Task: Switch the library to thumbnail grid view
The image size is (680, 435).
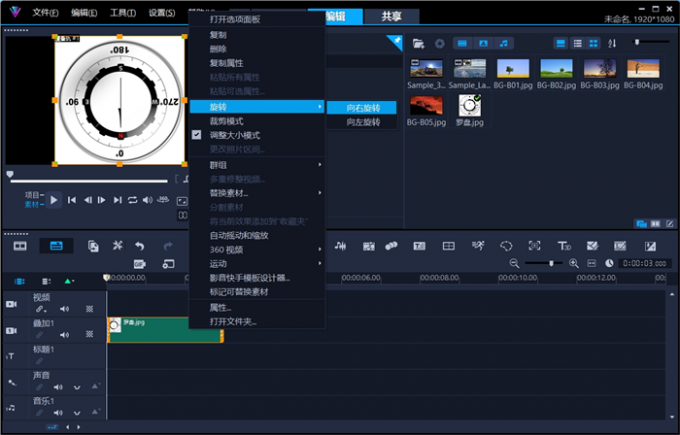Action: [593, 43]
